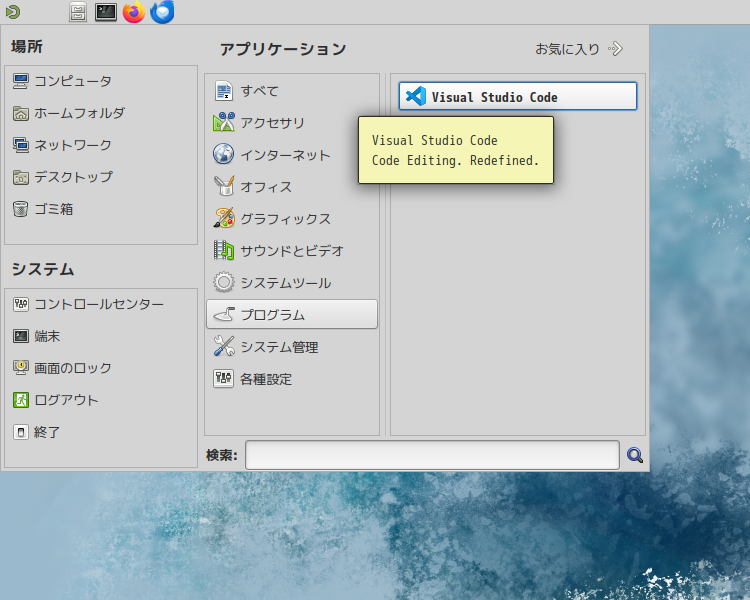Click the magnifier search icon
Image resolution: width=750 pixels, height=600 pixels.
[x=635, y=455]
